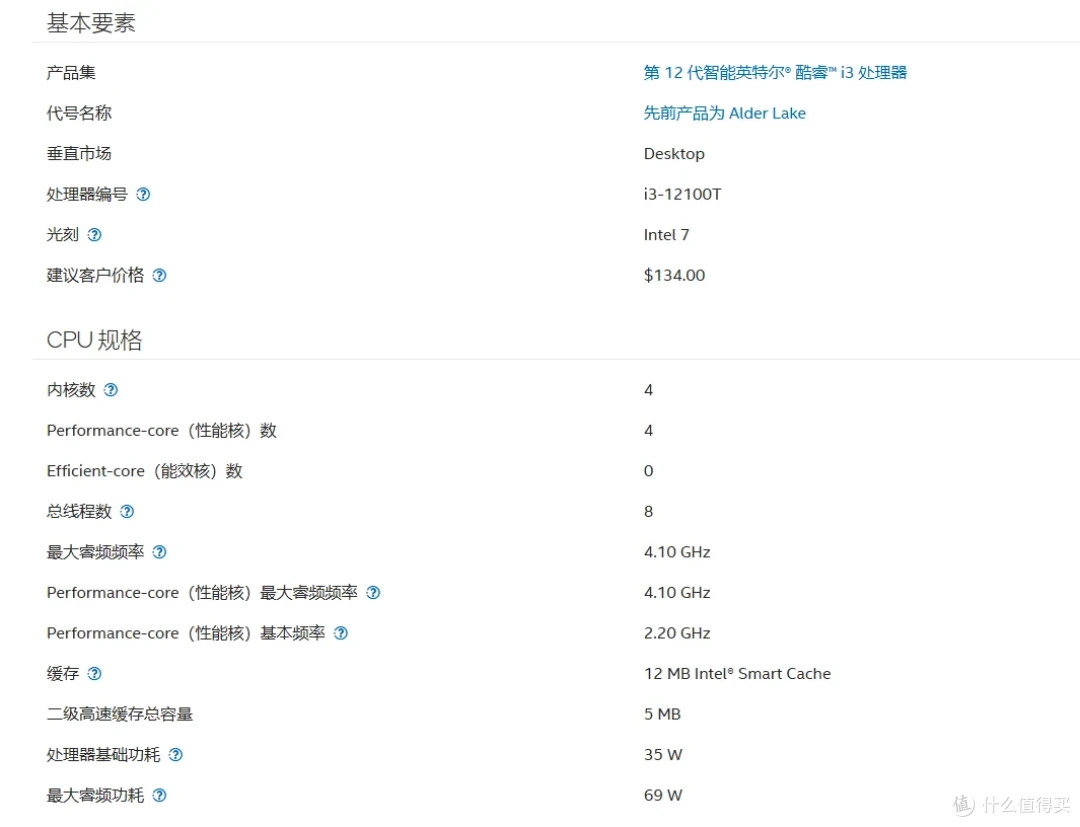Follow the 先前产品为 Alder Lake link

pos(725,113)
